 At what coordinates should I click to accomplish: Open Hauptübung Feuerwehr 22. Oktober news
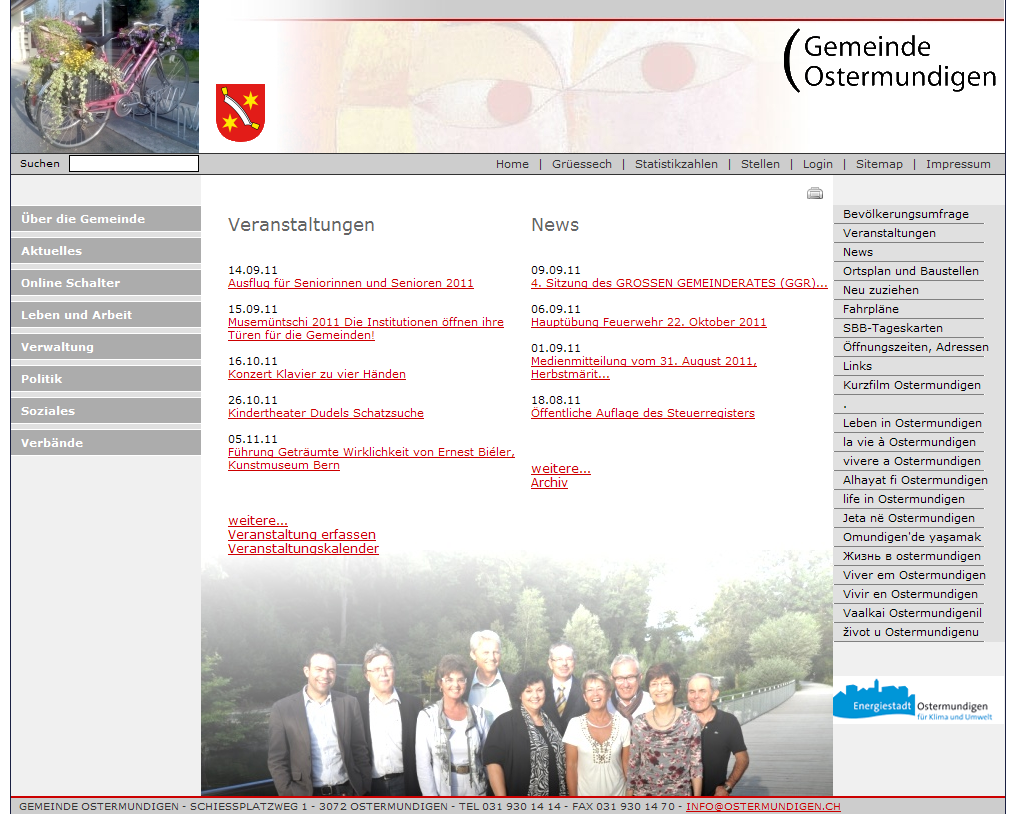(x=648, y=322)
